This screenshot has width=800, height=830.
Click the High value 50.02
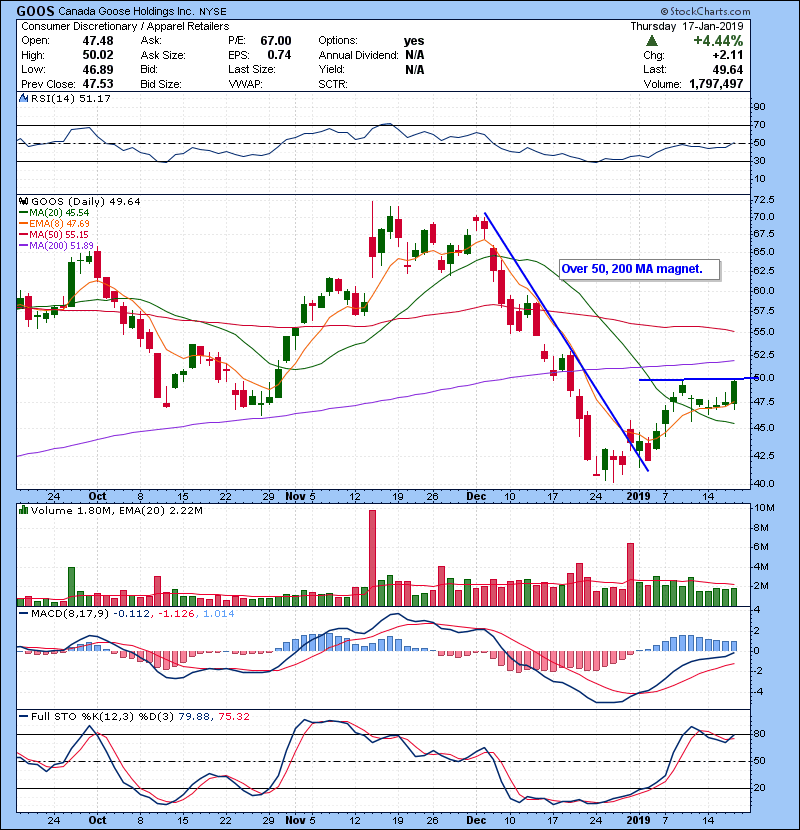pos(98,55)
